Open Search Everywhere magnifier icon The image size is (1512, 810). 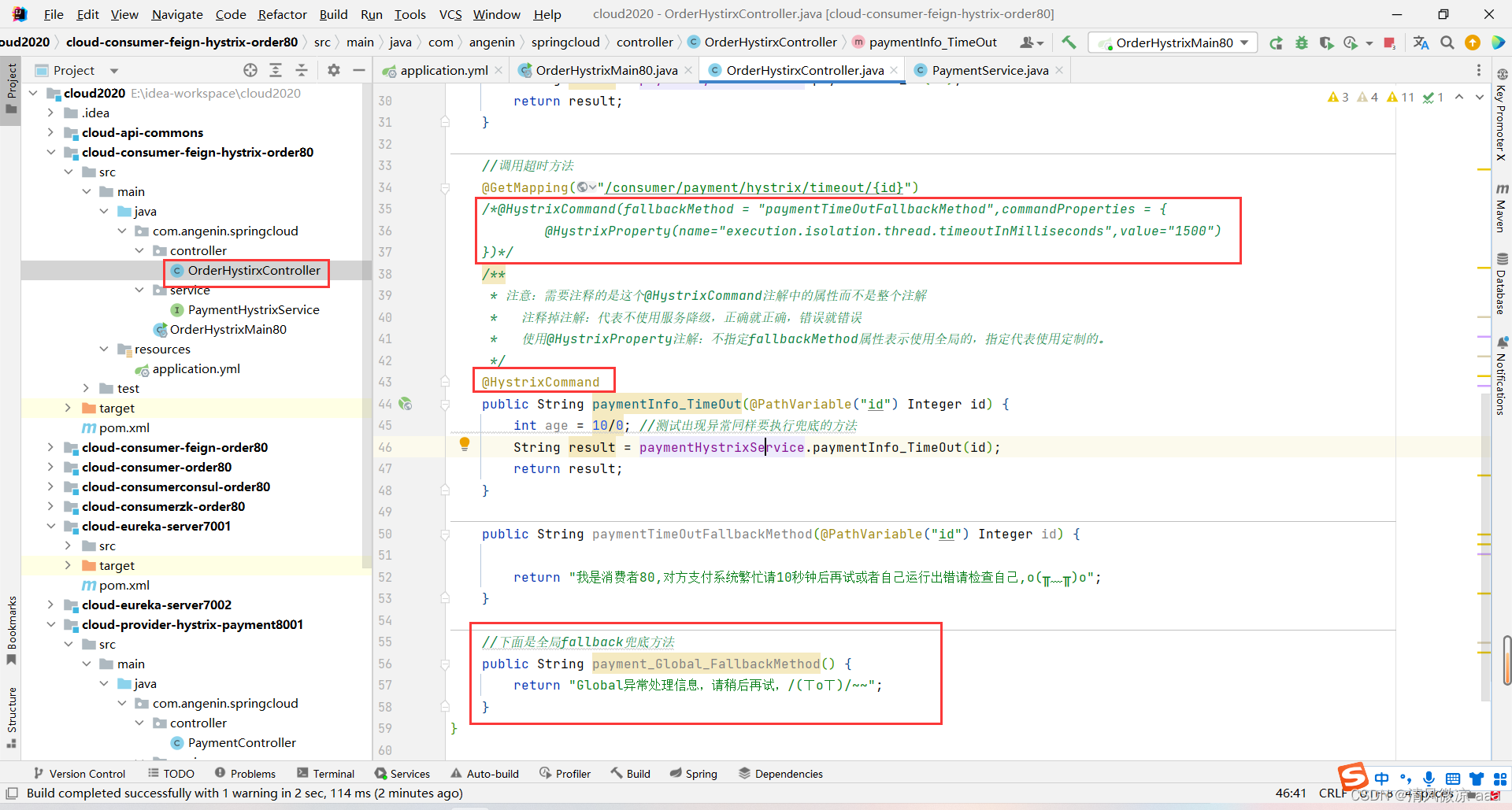(1447, 43)
